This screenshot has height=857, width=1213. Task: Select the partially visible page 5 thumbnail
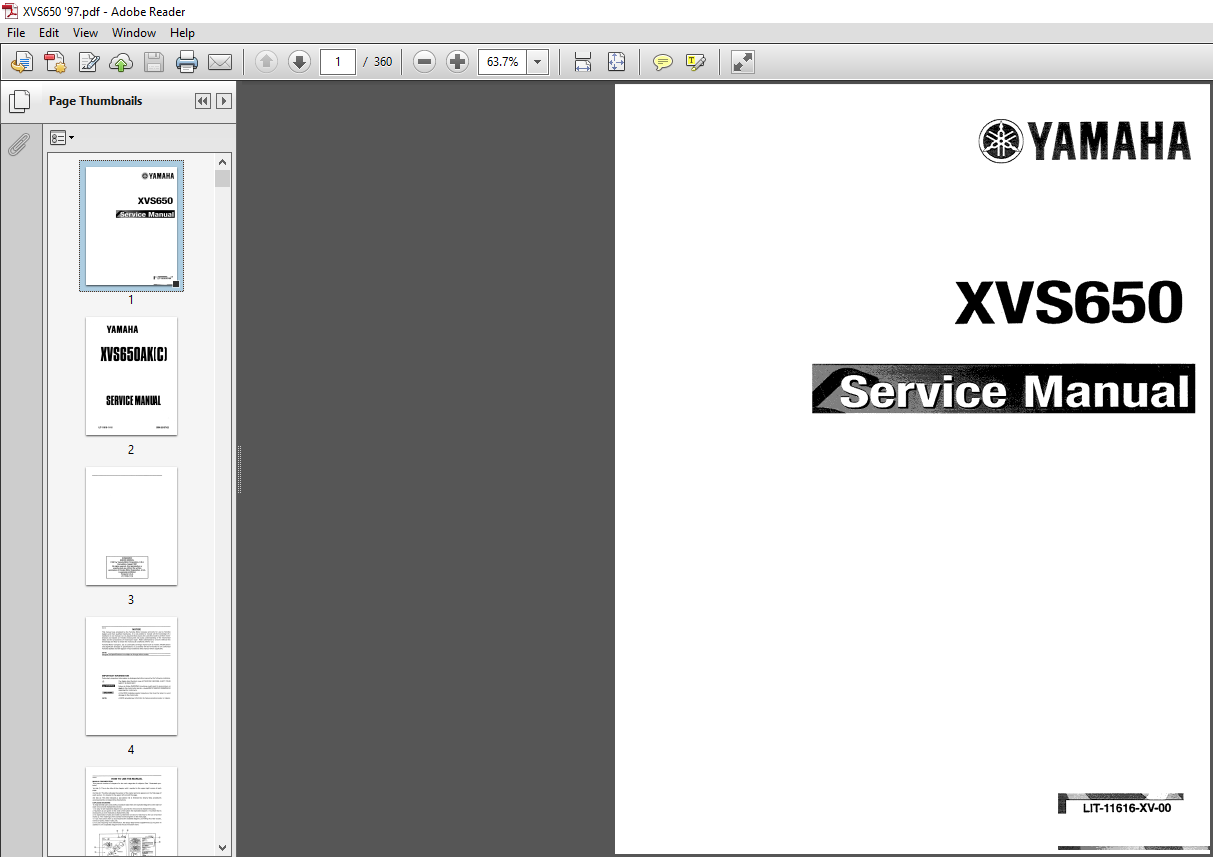[131, 811]
